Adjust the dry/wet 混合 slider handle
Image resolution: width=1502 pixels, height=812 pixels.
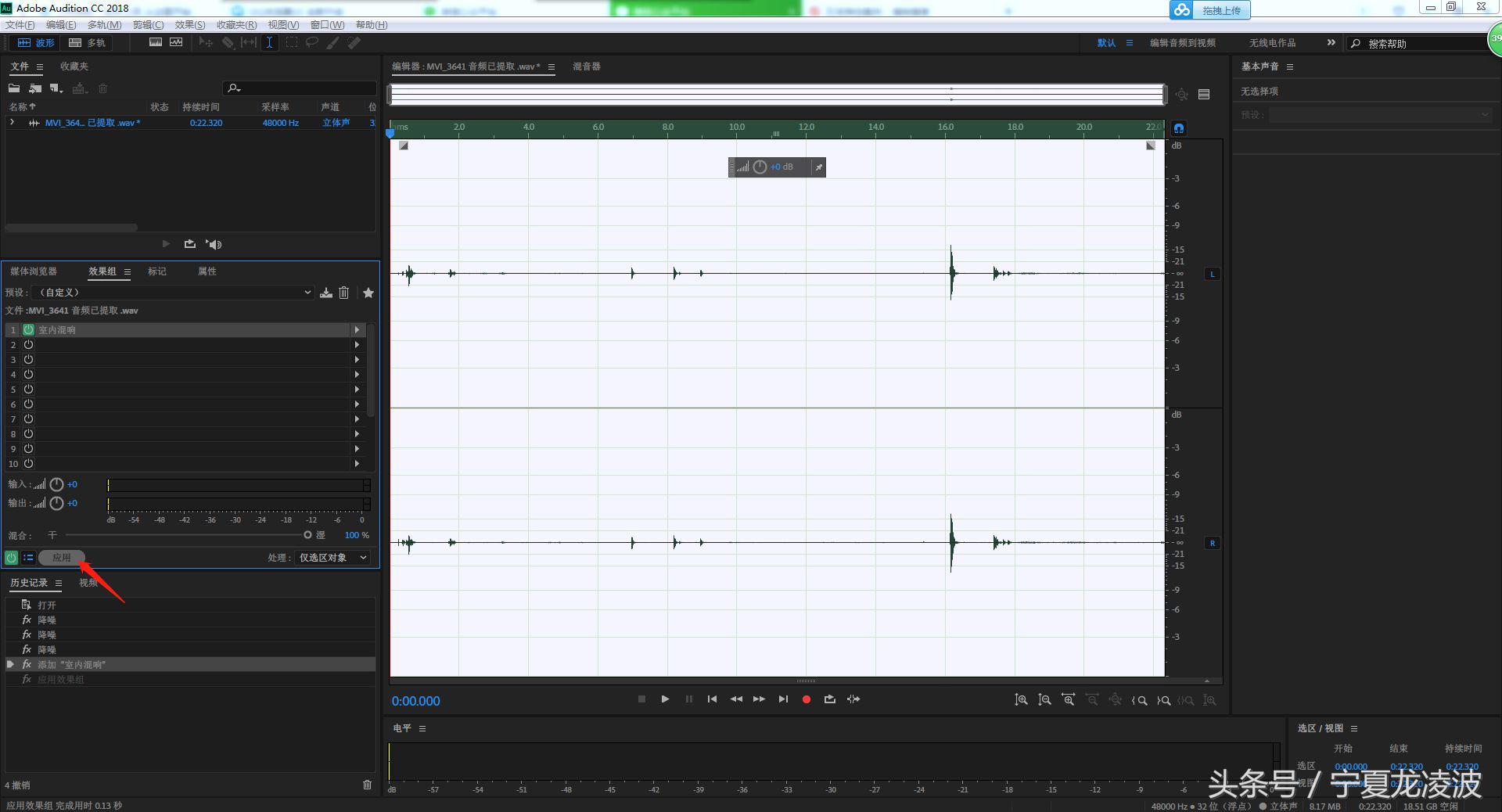[307, 535]
